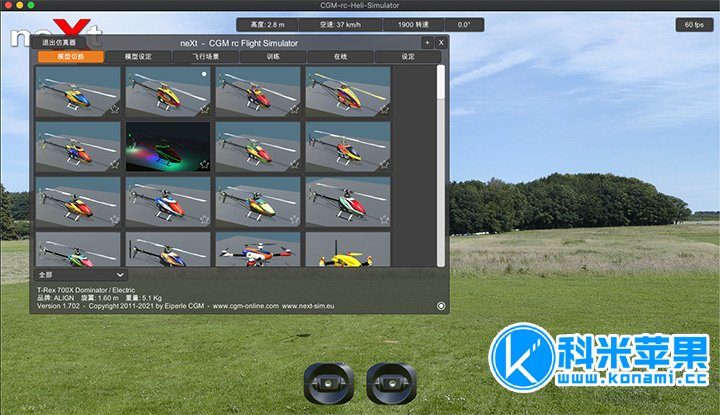Star the green-and-red canopy helicopter
Image resolution: width=720 pixels, height=415 pixels.
(x=294, y=164)
